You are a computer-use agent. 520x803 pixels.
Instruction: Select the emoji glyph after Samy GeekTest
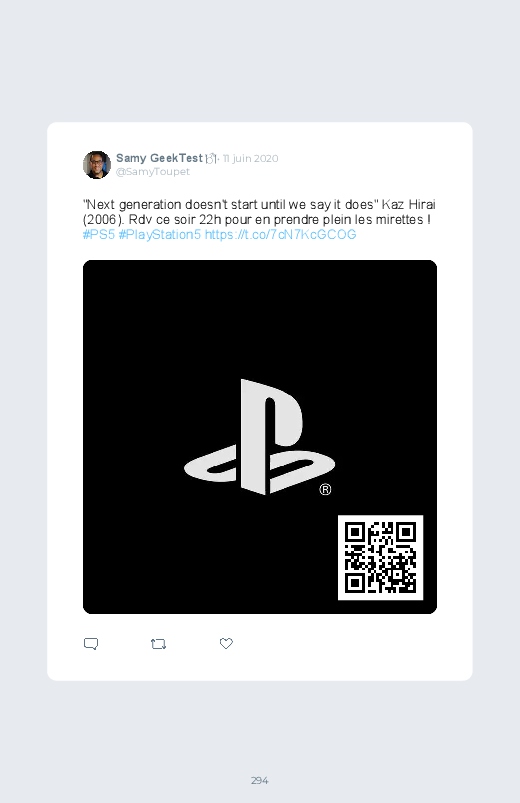pos(211,158)
